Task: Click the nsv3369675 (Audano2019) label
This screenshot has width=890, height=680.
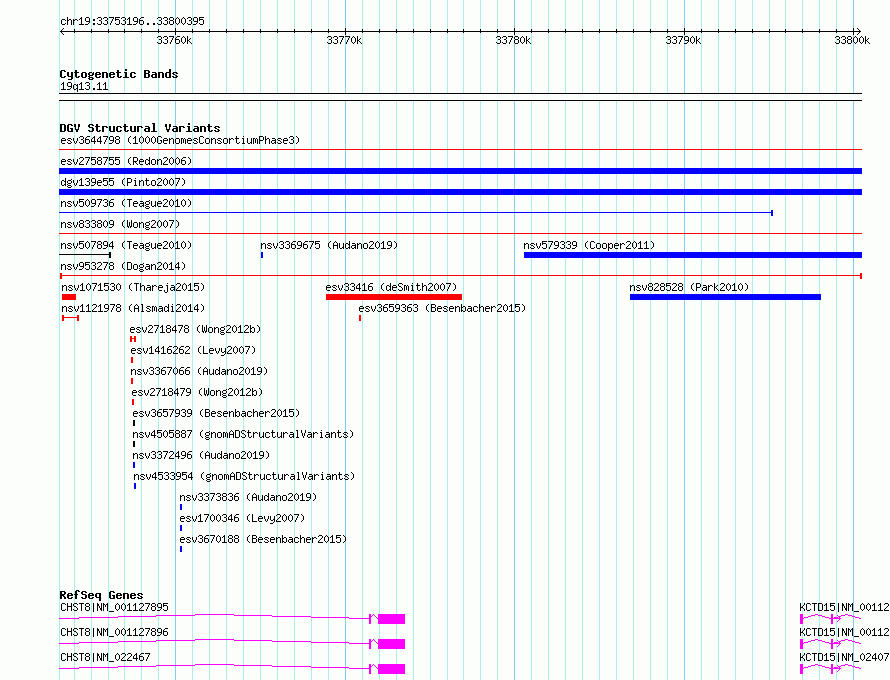Action: [x=329, y=245]
